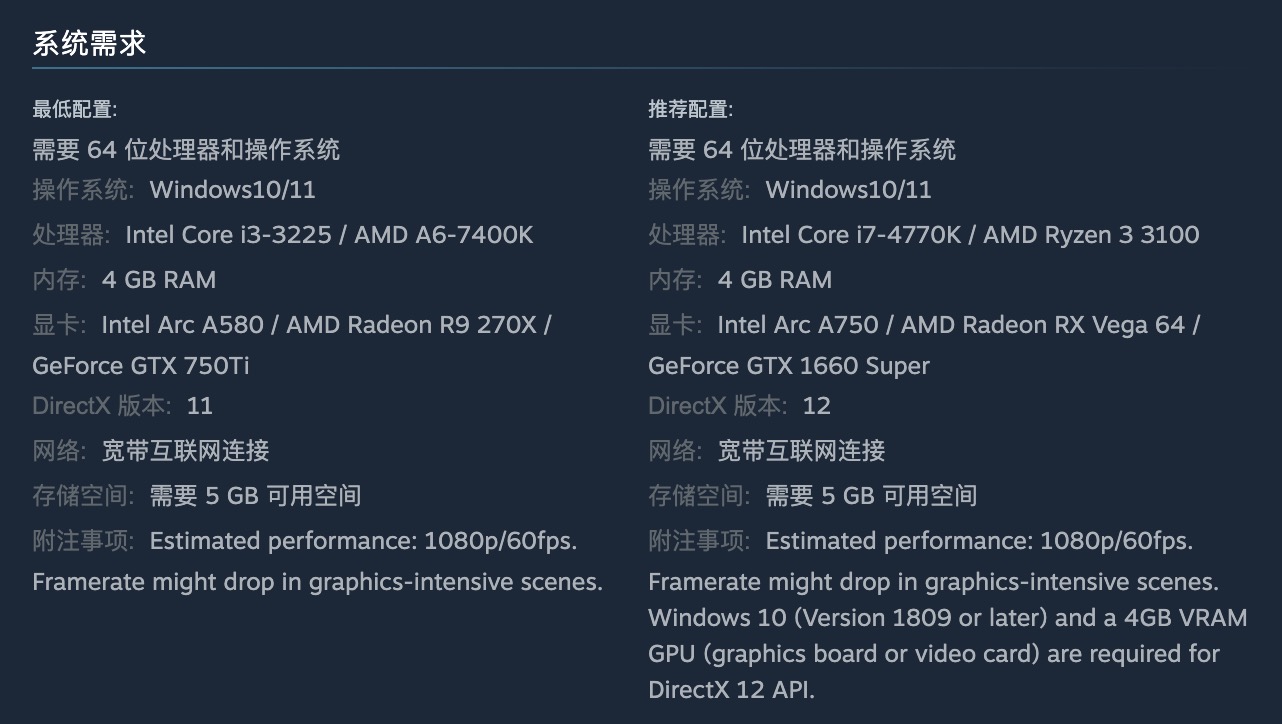Click the 系统需求 section heading
1282x724 pixels.
click(90, 43)
